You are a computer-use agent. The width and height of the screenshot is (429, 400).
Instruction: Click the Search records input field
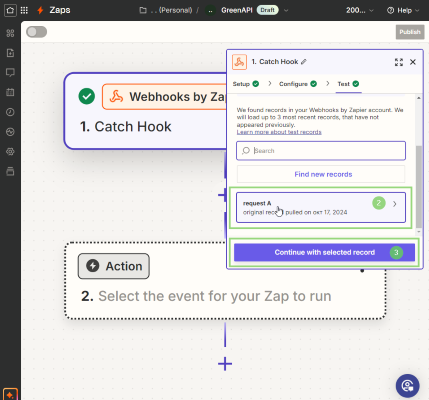point(321,151)
